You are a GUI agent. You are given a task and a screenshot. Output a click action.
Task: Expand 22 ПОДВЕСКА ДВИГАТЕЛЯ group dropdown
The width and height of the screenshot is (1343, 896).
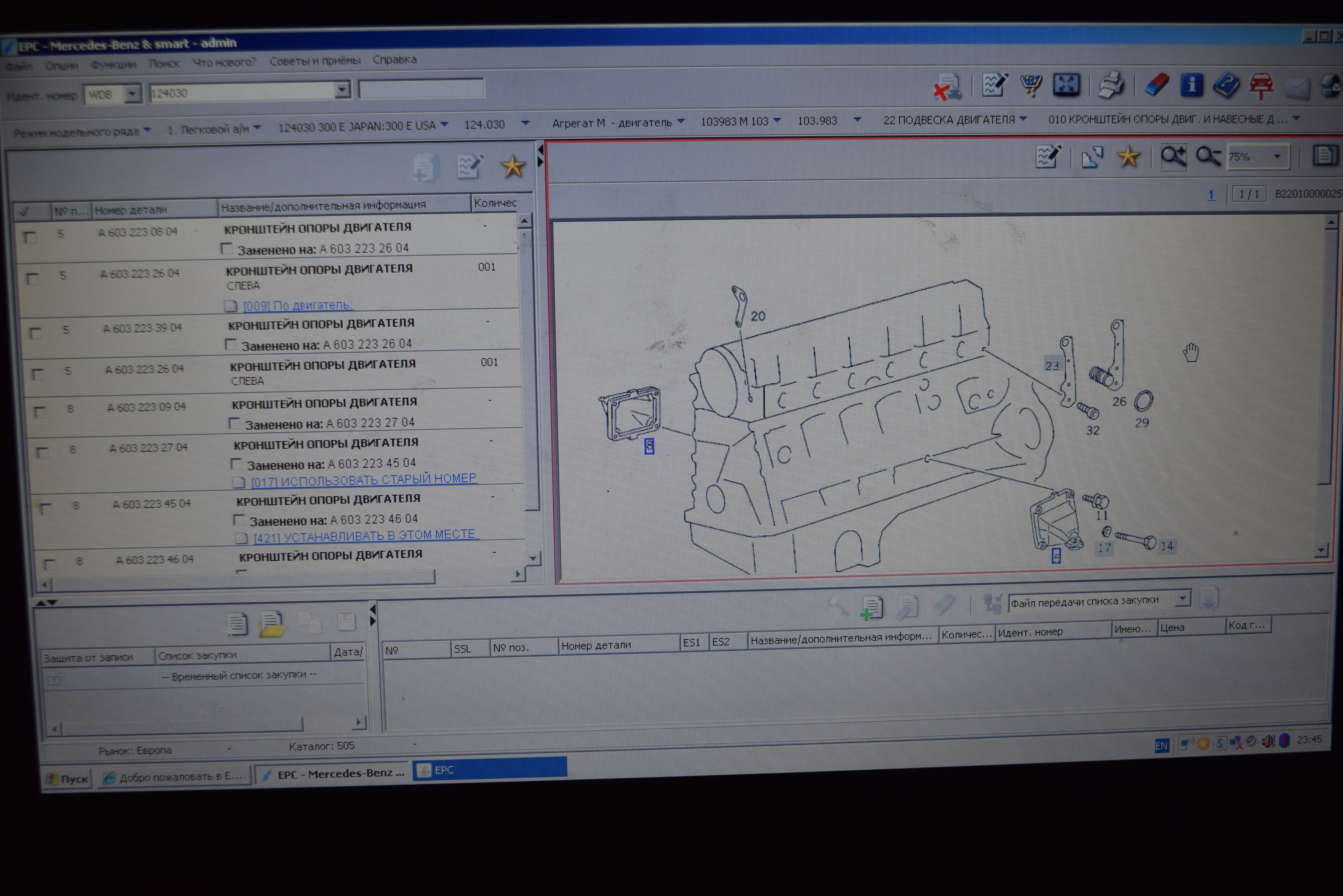1023,119
